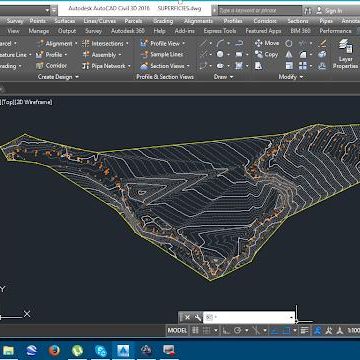Open the command line history dropdown
The image size is (360, 360).
click(292, 317)
